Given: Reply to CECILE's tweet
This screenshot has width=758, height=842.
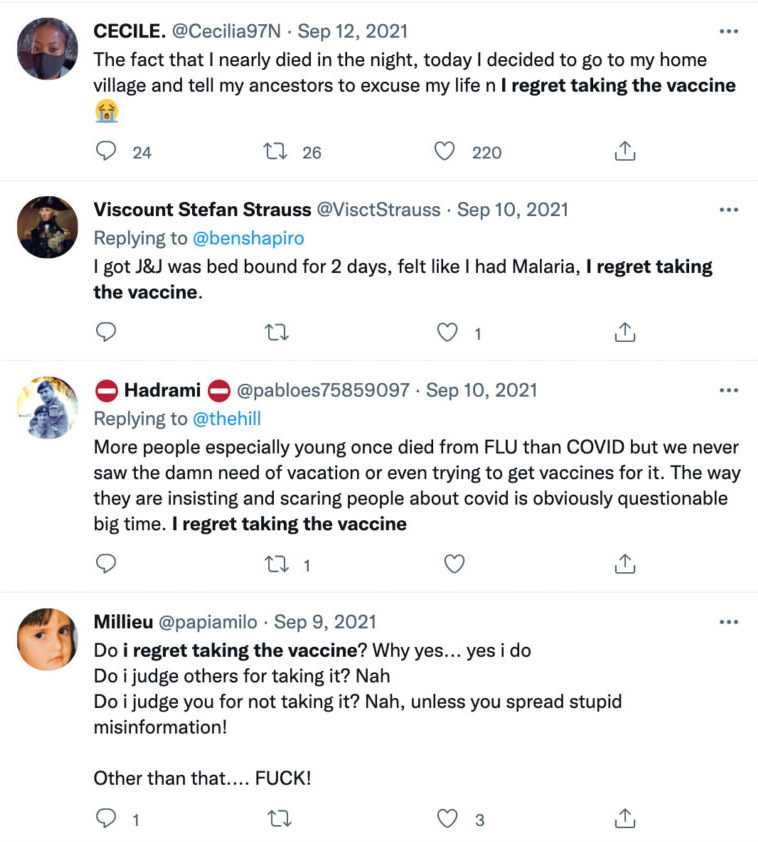Looking at the screenshot, I should coord(106,152).
